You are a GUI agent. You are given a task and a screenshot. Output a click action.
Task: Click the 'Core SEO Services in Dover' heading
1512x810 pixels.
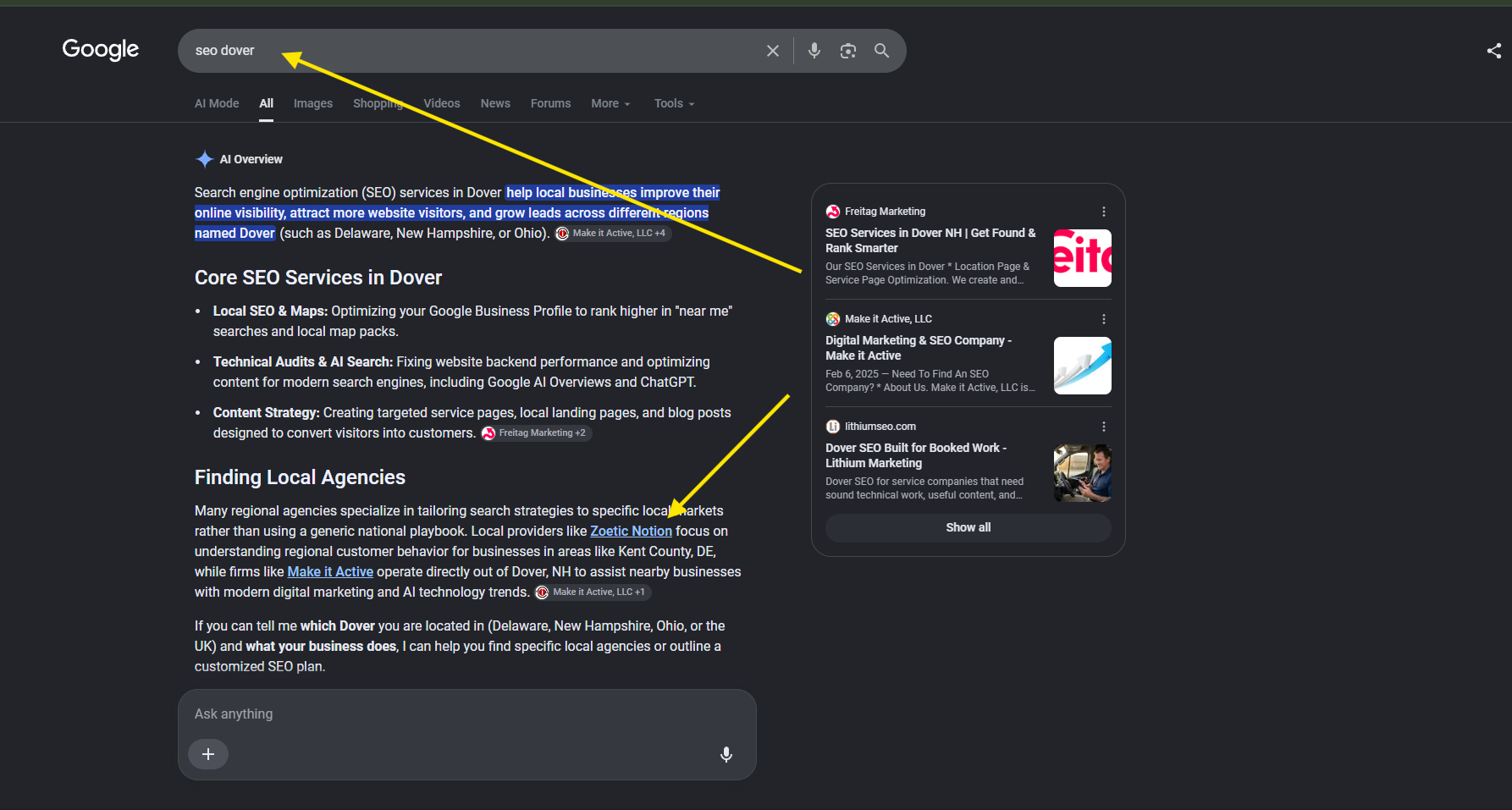pos(318,278)
